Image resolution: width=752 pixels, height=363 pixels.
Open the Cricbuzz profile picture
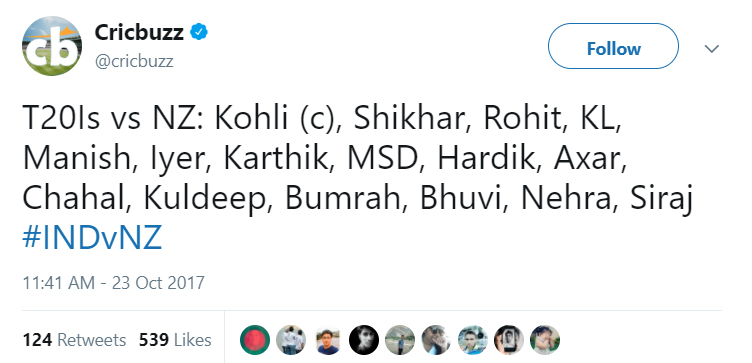tap(52, 46)
